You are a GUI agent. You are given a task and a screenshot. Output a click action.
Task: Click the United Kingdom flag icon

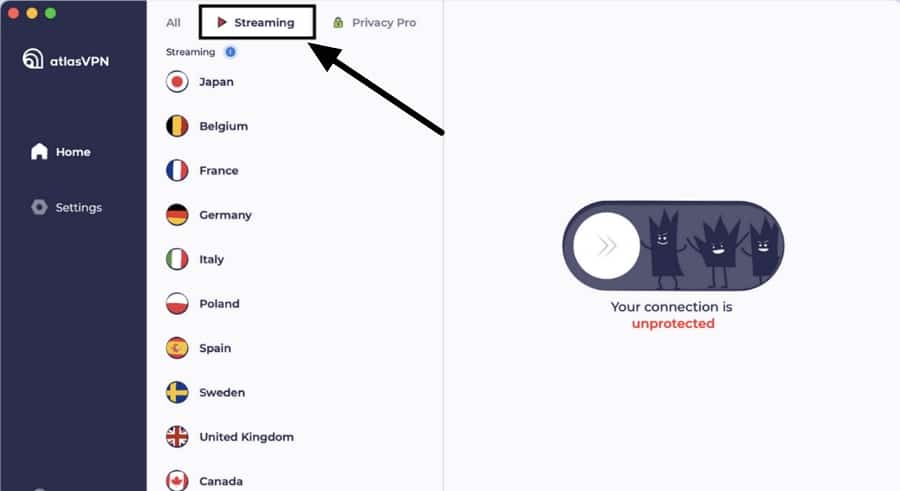click(177, 436)
